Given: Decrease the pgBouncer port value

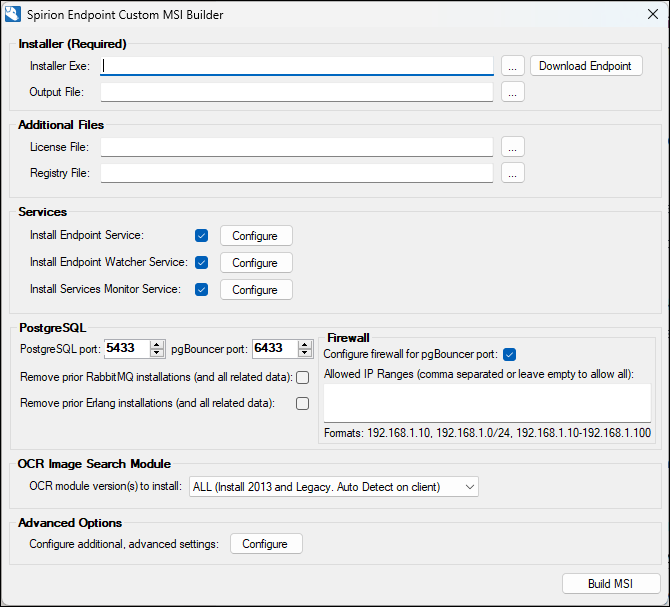Looking at the screenshot, I should coord(305,353).
